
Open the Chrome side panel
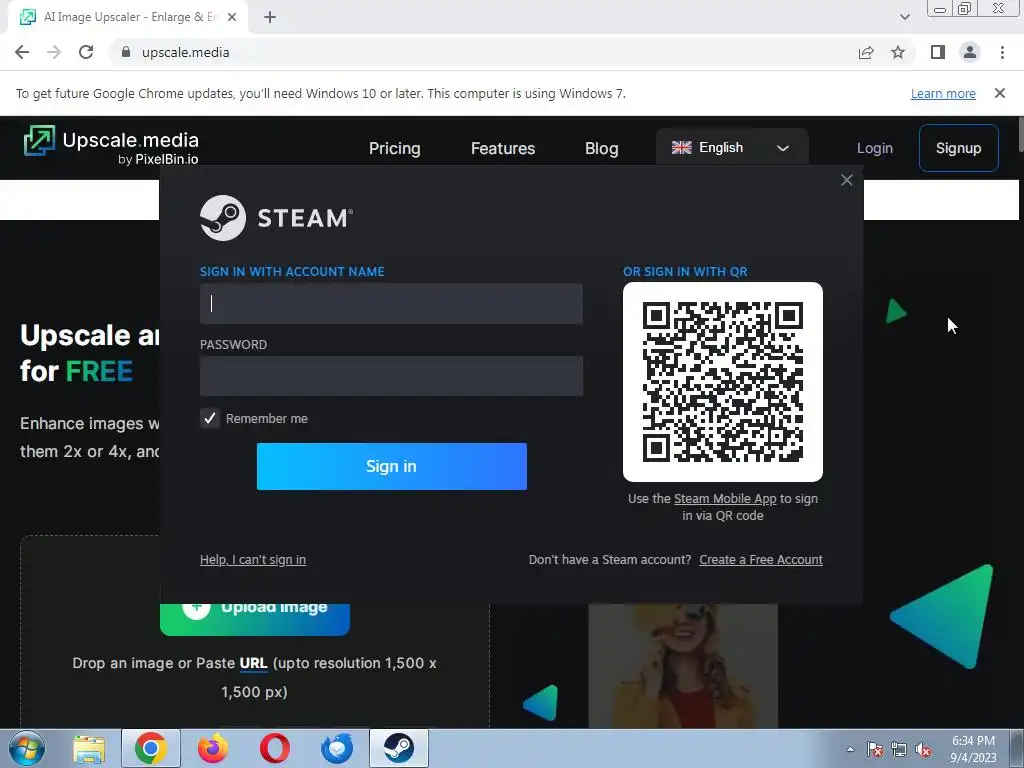pyautogui.click(x=938, y=52)
